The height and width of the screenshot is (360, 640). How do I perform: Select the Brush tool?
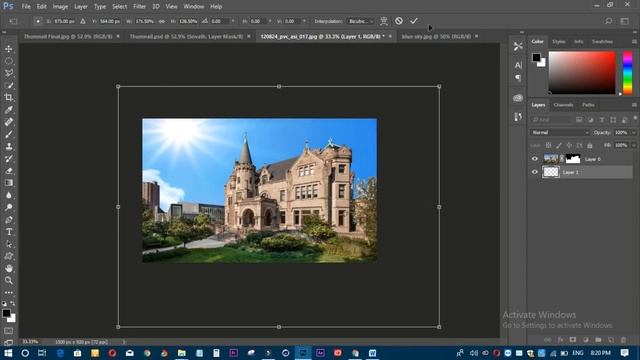coord(9,134)
